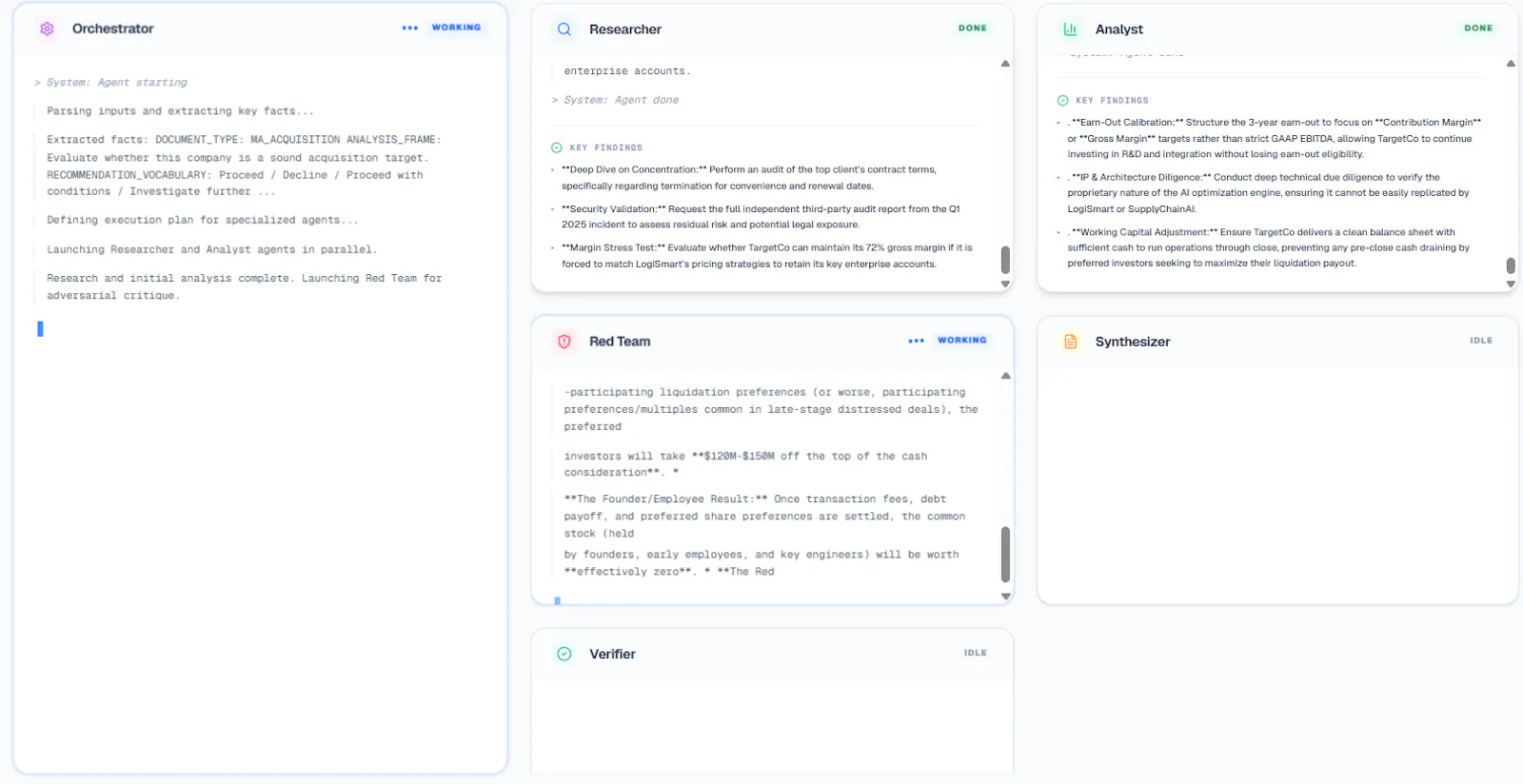Click the Synthesizer IDLE status badge
Screen dimensions: 1523x784
tap(1481, 341)
